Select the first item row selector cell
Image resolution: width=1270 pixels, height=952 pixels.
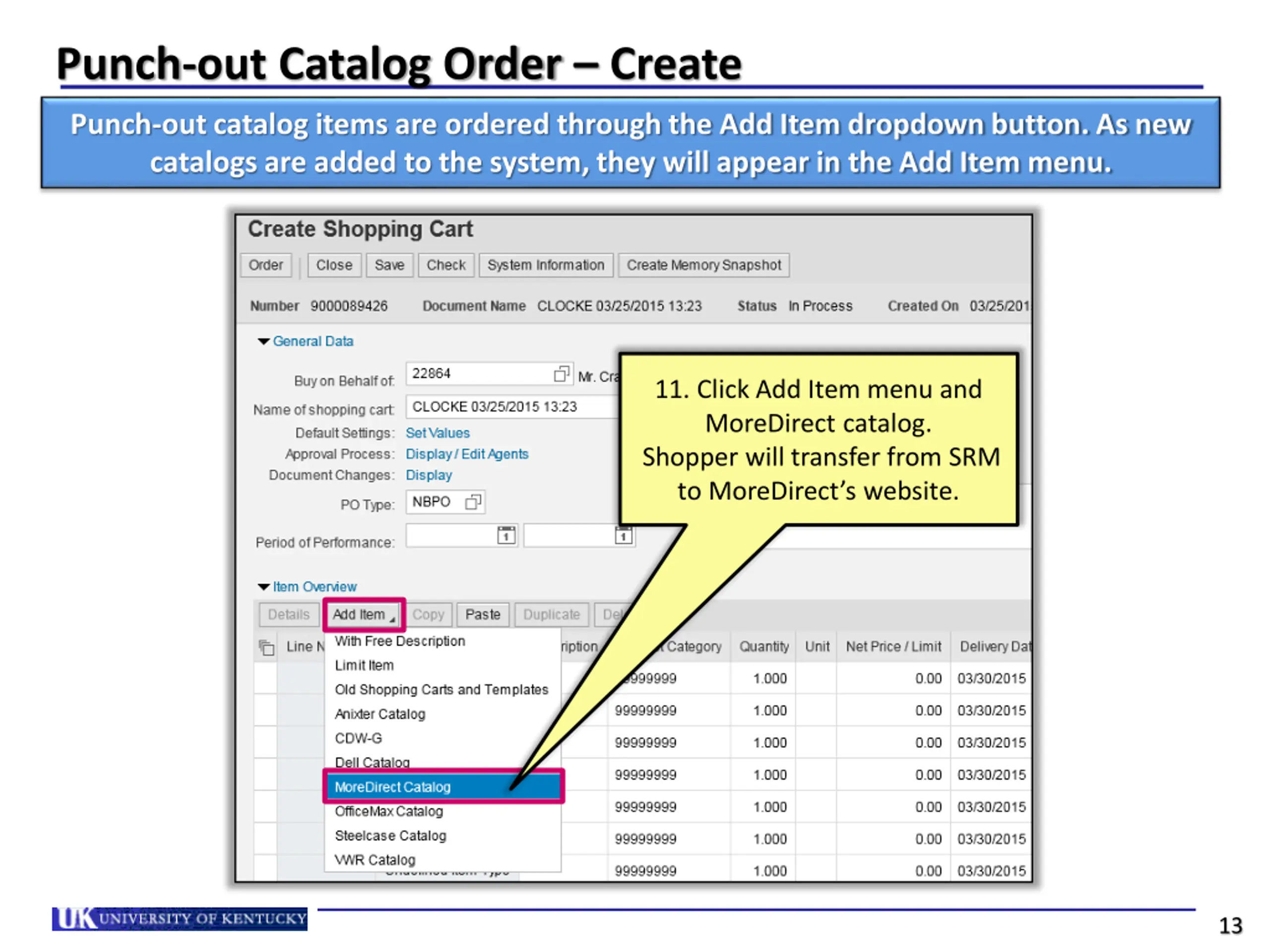266,678
